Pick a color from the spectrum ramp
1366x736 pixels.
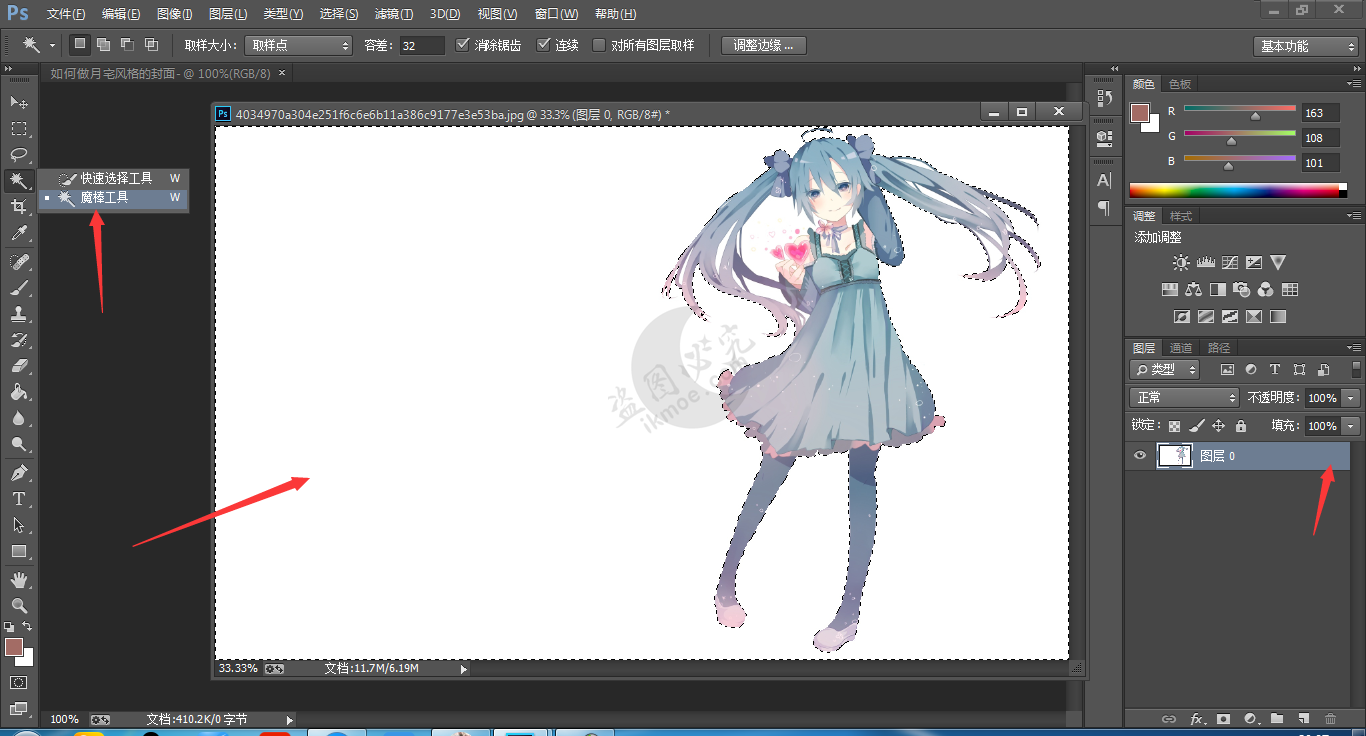coord(1238,190)
